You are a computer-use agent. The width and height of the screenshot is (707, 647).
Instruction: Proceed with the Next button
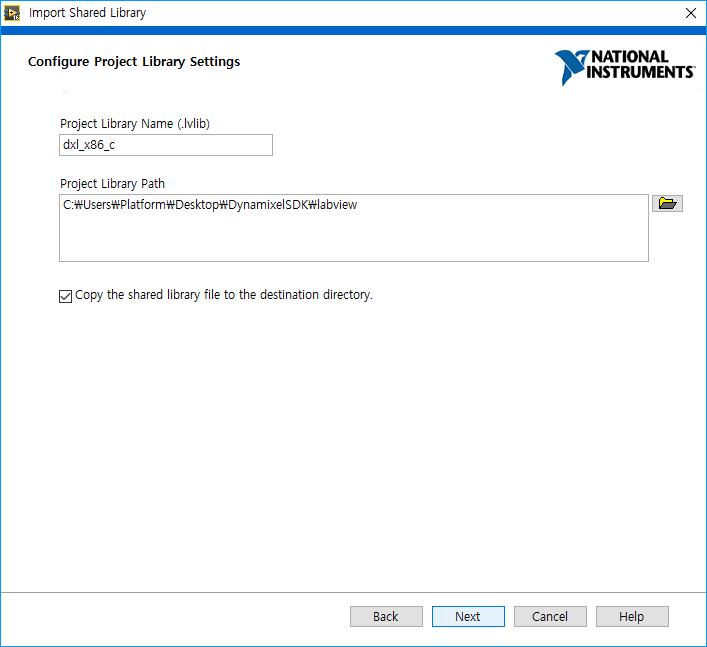[x=468, y=616]
